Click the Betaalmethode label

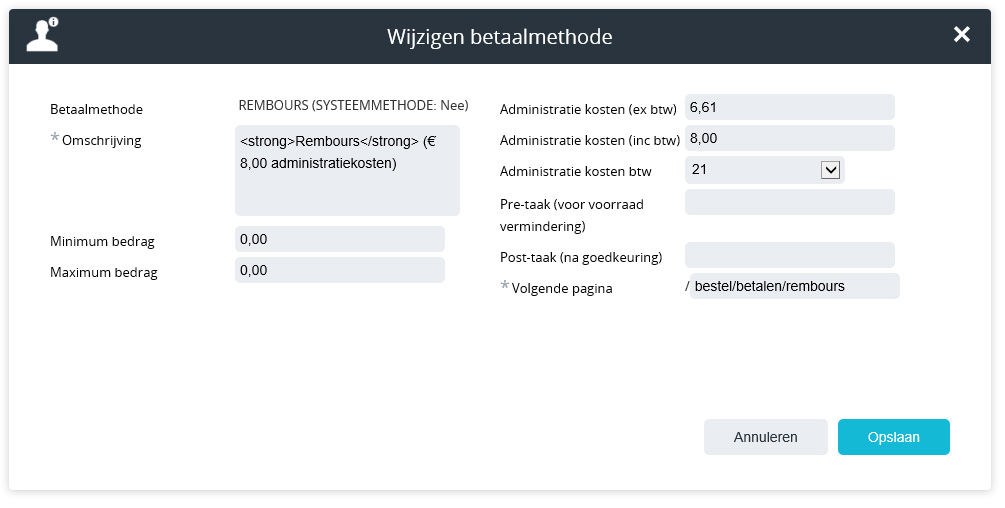coord(96,110)
